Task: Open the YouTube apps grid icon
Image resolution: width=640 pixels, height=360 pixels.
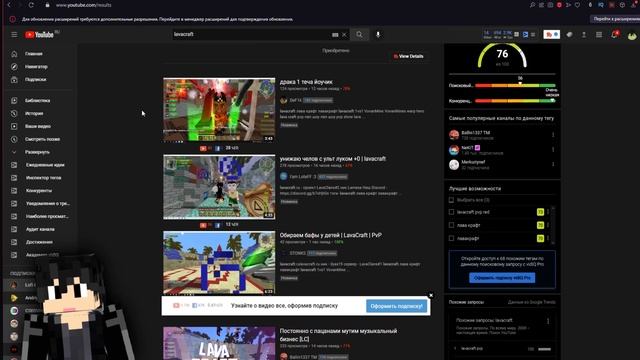Action: 599,35
